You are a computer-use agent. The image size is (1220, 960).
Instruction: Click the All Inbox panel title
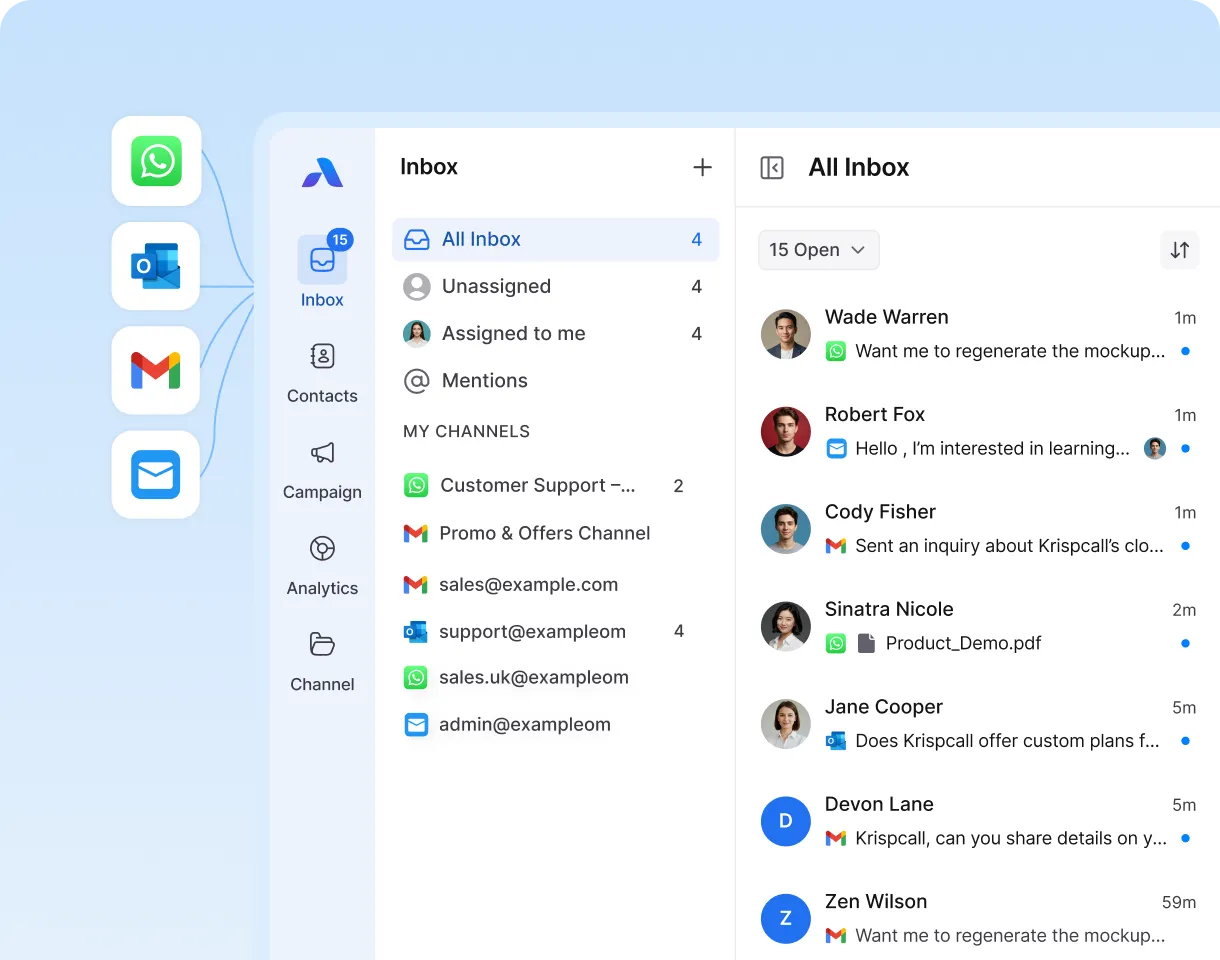859,167
